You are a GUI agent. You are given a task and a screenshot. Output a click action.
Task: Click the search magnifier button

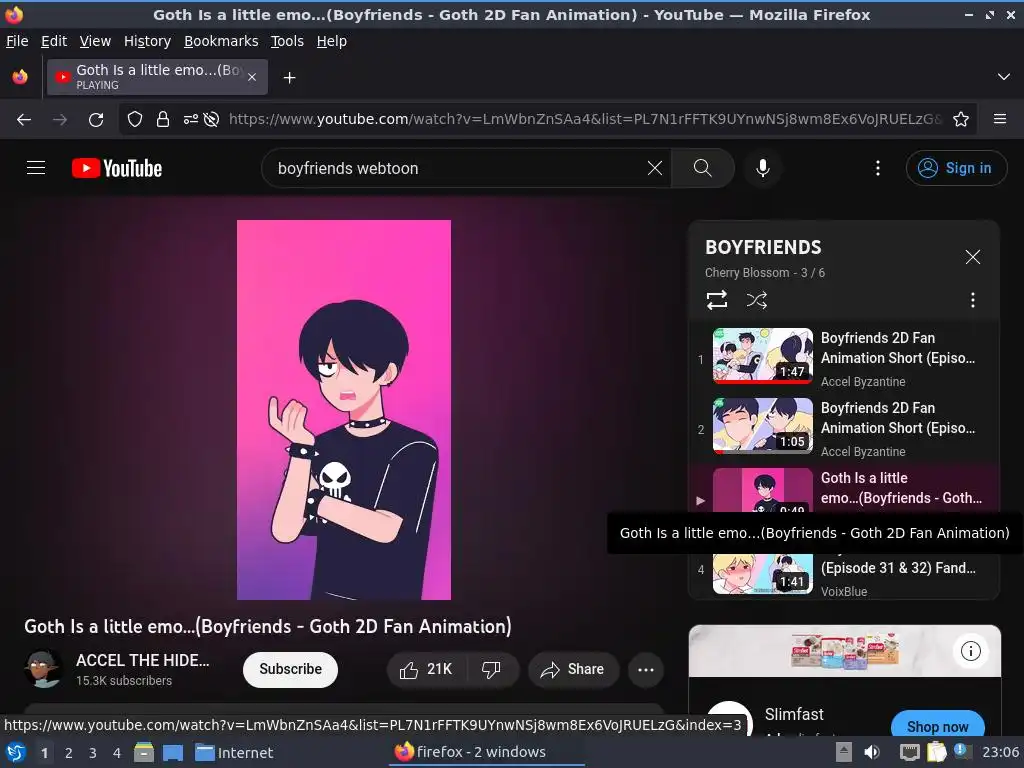(703, 168)
